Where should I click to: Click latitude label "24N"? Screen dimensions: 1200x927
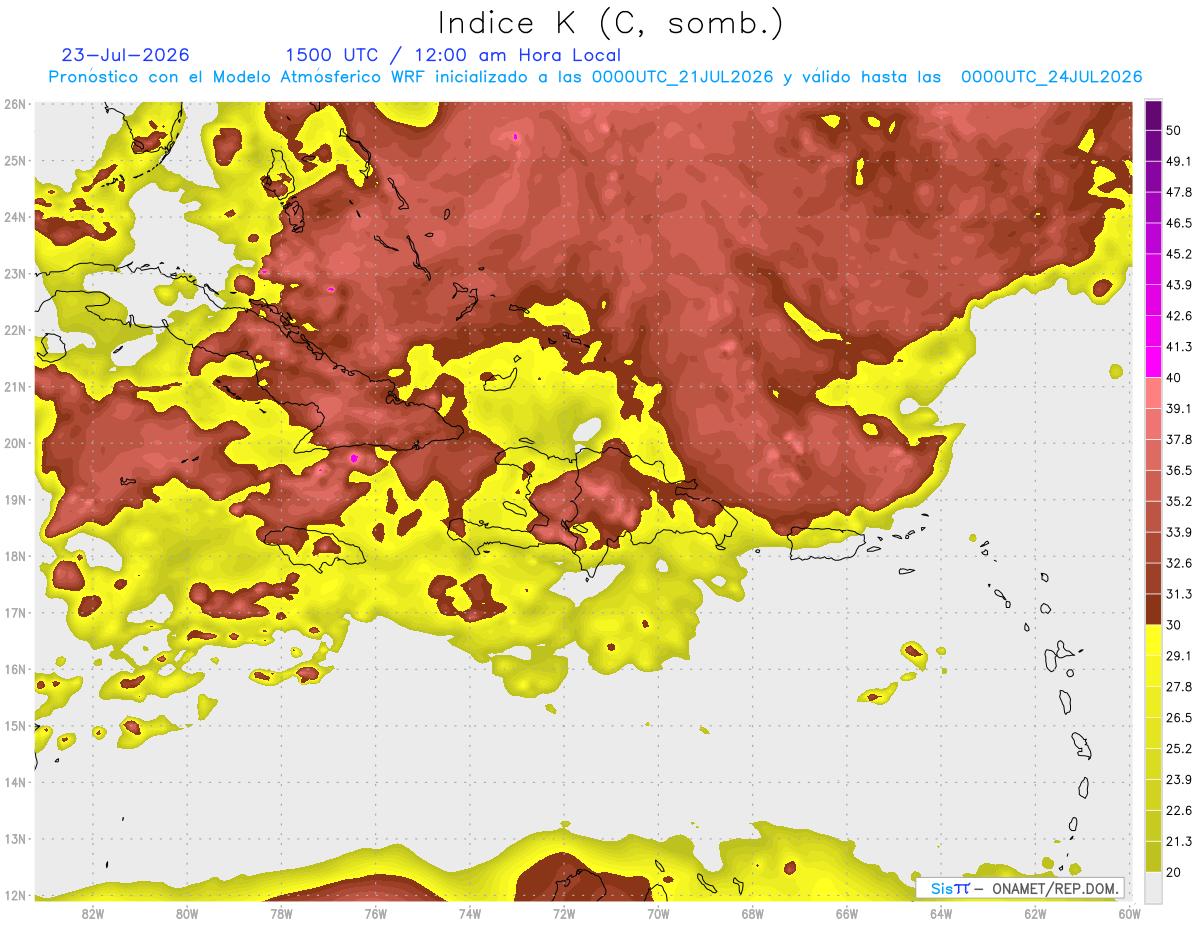tap(15, 217)
